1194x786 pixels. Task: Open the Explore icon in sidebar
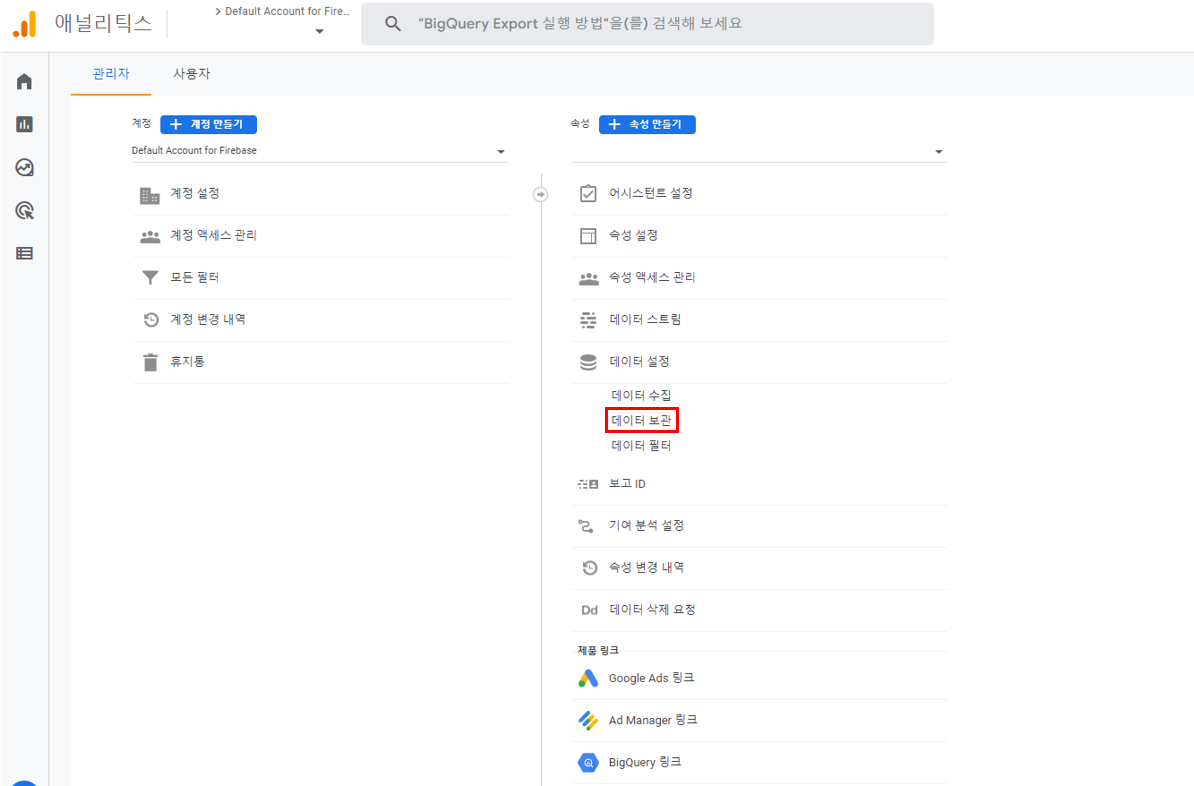click(x=24, y=168)
